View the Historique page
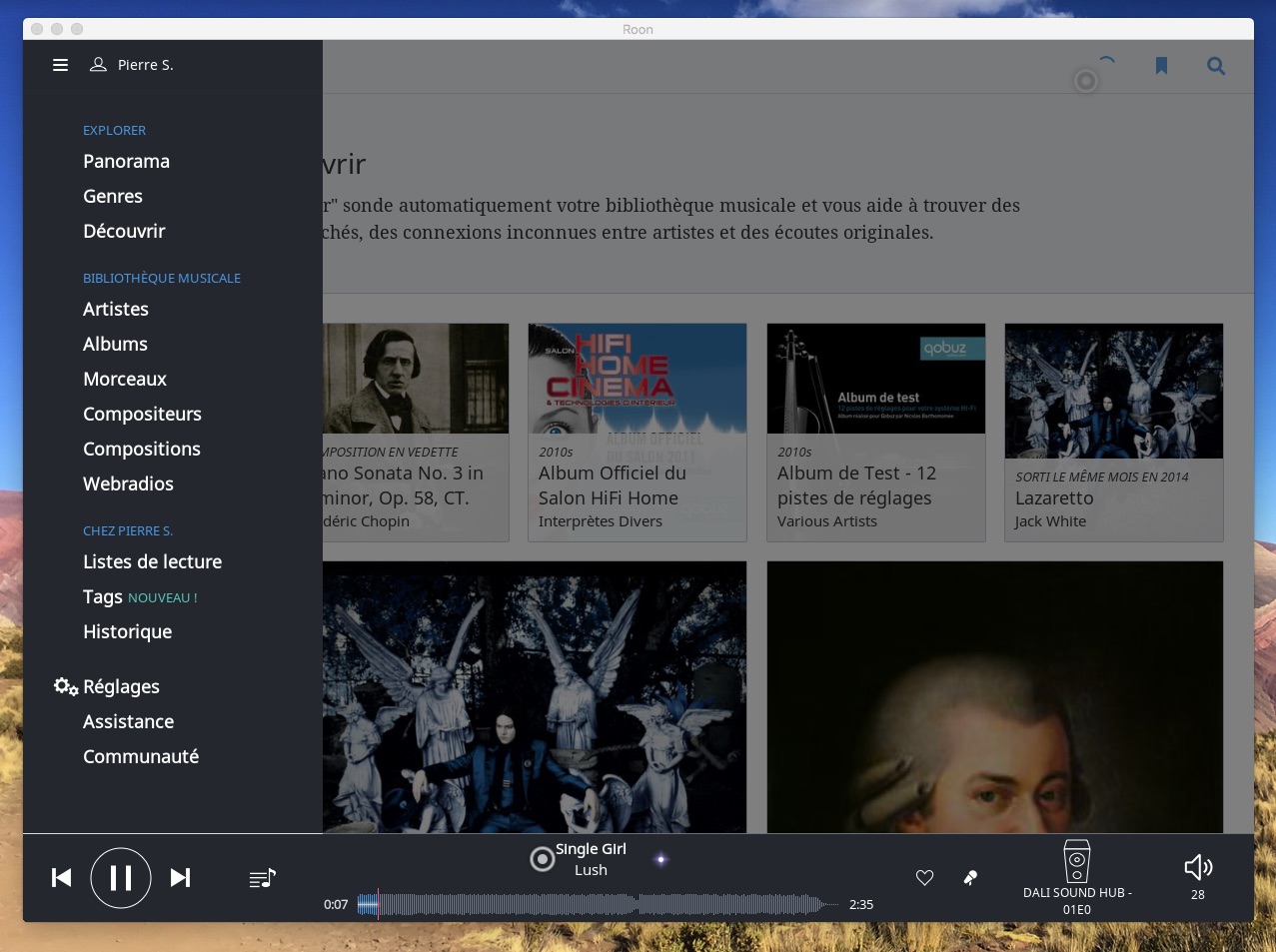 127,632
